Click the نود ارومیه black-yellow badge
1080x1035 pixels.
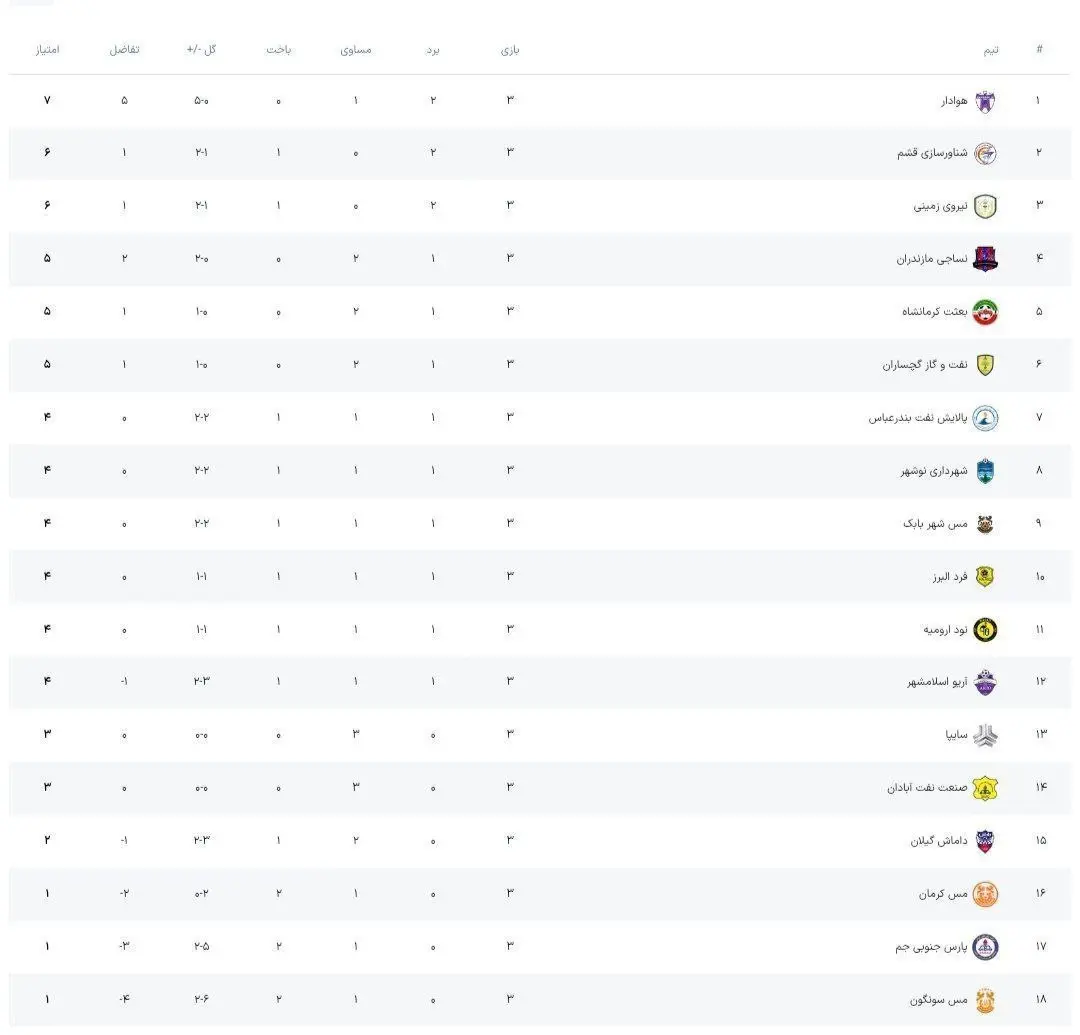tap(985, 629)
